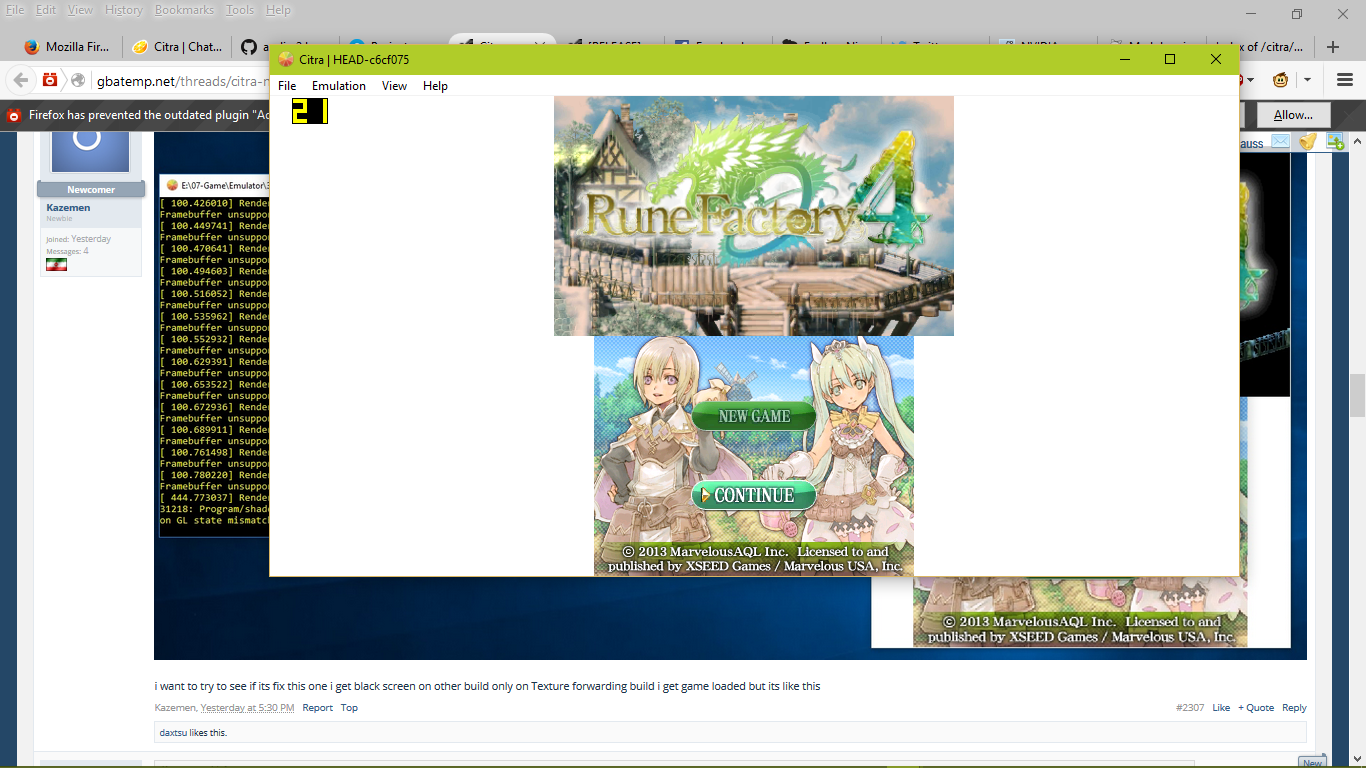
Task: Click the Firefox back arrow button
Action: (20, 80)
